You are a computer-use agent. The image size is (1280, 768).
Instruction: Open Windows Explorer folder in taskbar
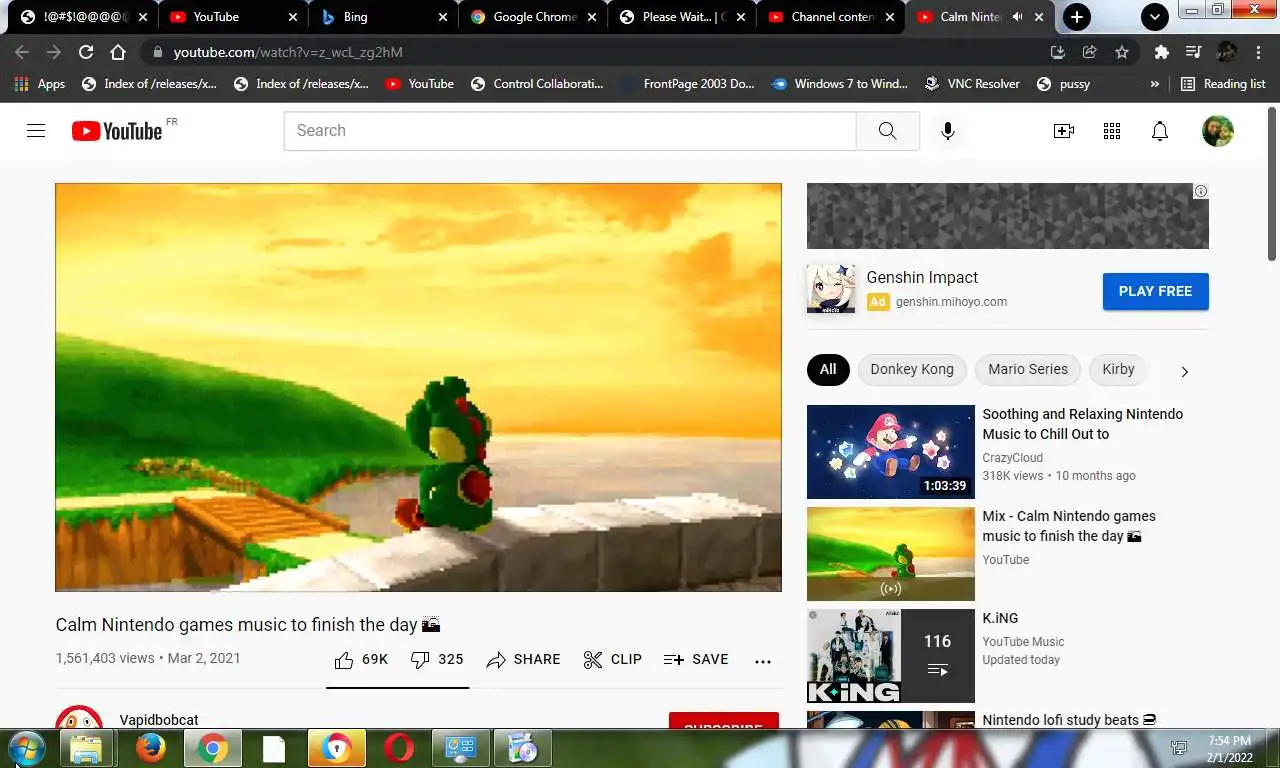tap(87, 748)
